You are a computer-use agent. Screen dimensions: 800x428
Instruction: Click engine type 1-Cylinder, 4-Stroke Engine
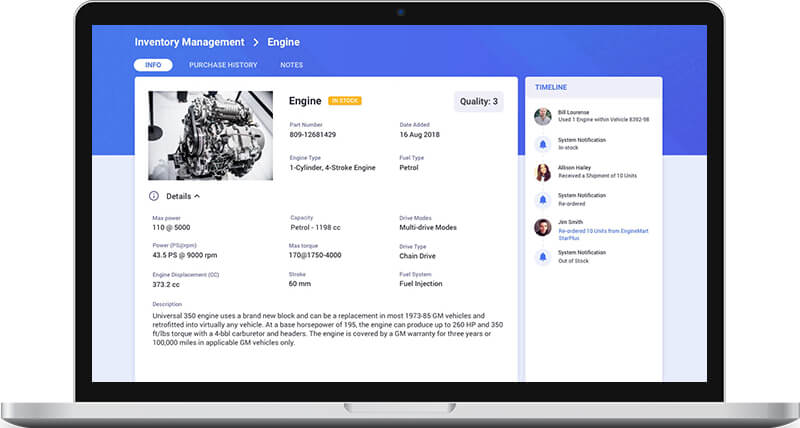332,167
